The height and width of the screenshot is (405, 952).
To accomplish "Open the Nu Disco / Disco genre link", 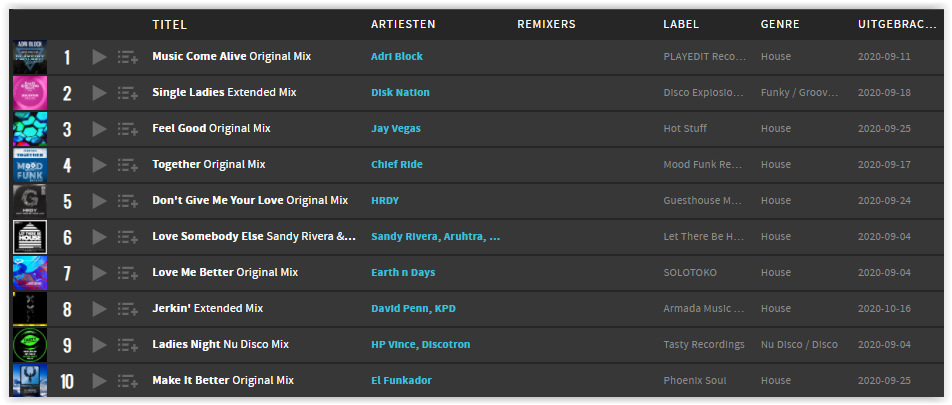I will (x=799, y=344).
